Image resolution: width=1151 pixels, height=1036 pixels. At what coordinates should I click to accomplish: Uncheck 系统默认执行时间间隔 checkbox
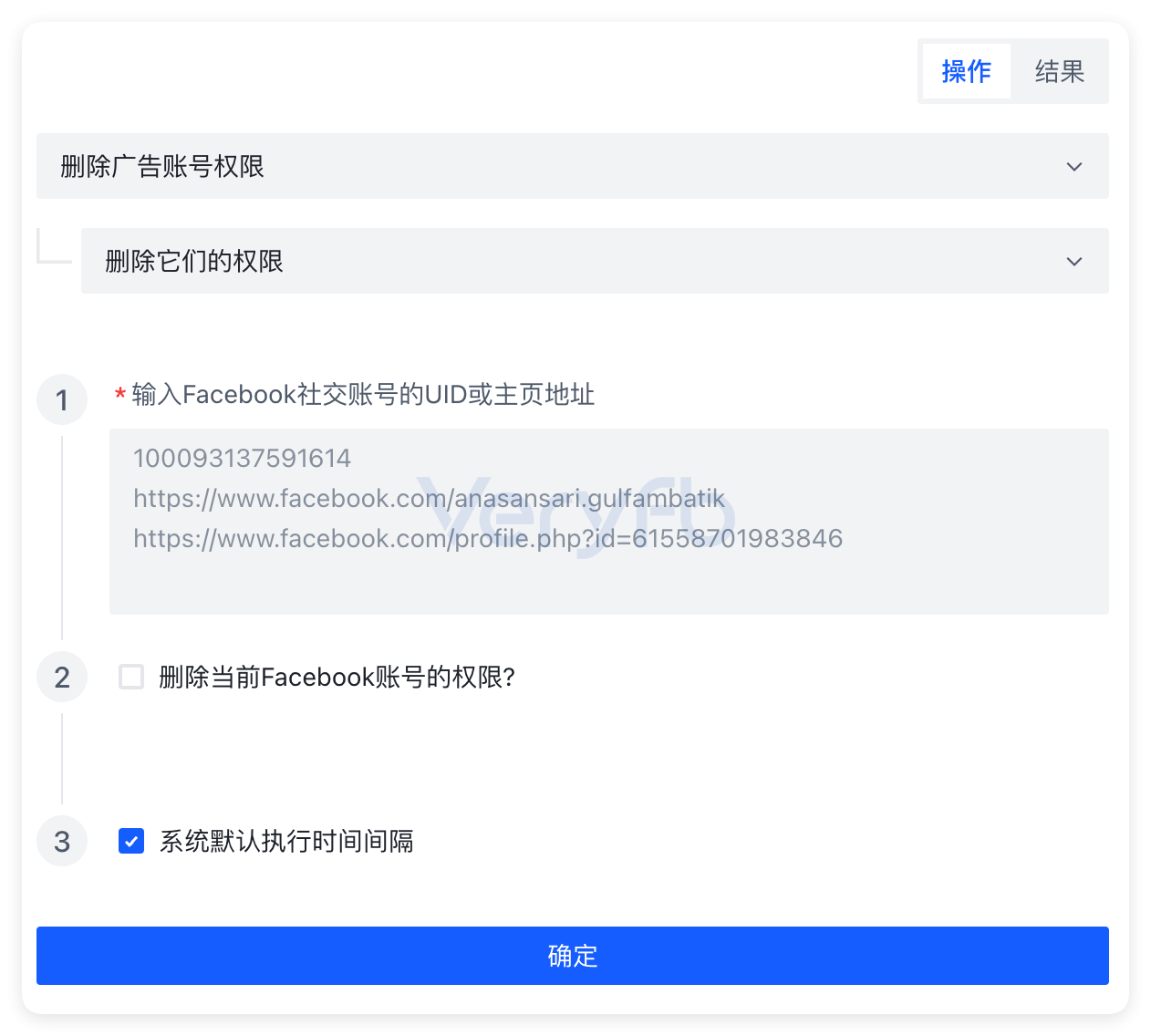(x=131, y=841)
